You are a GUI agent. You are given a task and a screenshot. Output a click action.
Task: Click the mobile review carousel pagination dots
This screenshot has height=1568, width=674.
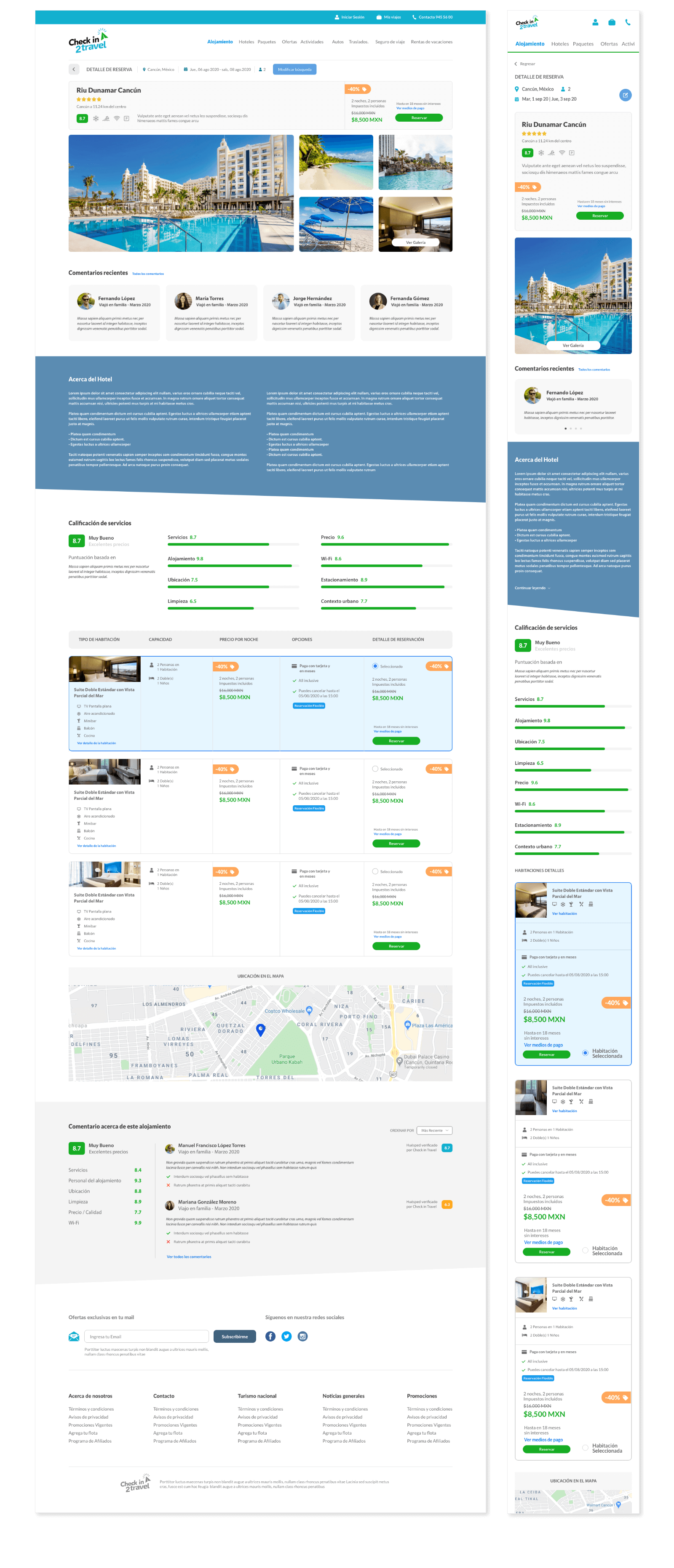pyautogui.click(x=573, y=429)
